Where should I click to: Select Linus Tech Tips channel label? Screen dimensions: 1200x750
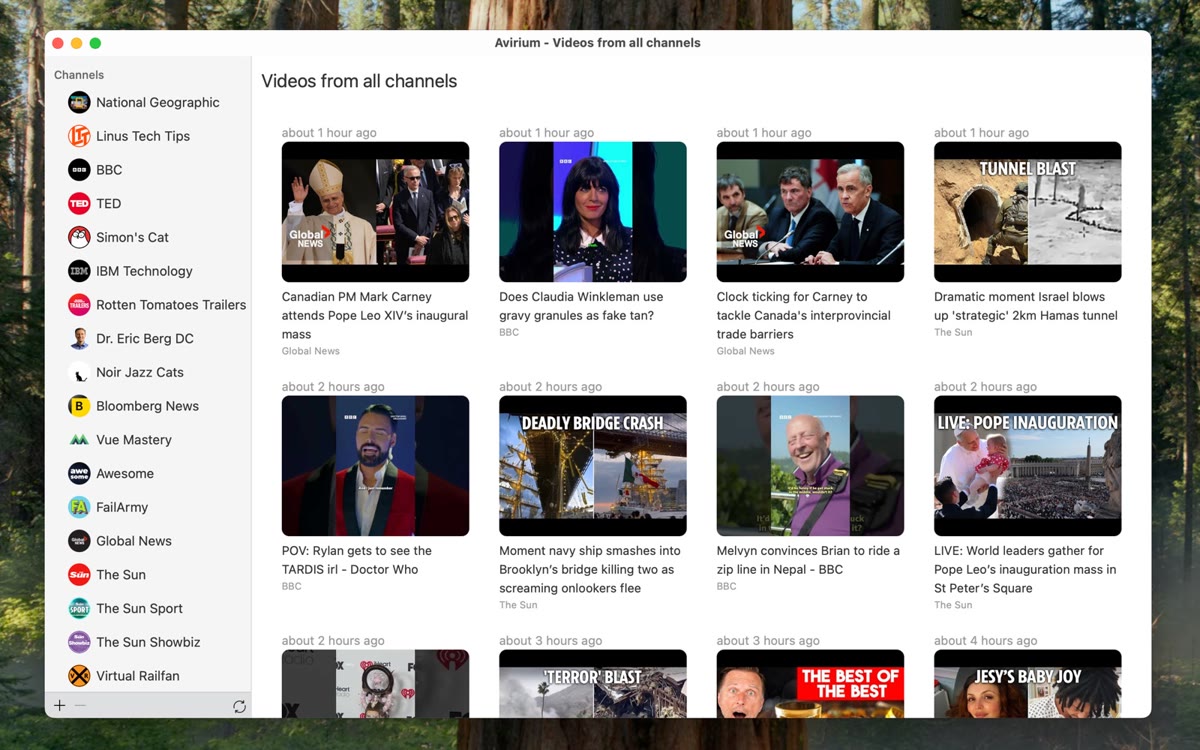(x=143, y=136)
